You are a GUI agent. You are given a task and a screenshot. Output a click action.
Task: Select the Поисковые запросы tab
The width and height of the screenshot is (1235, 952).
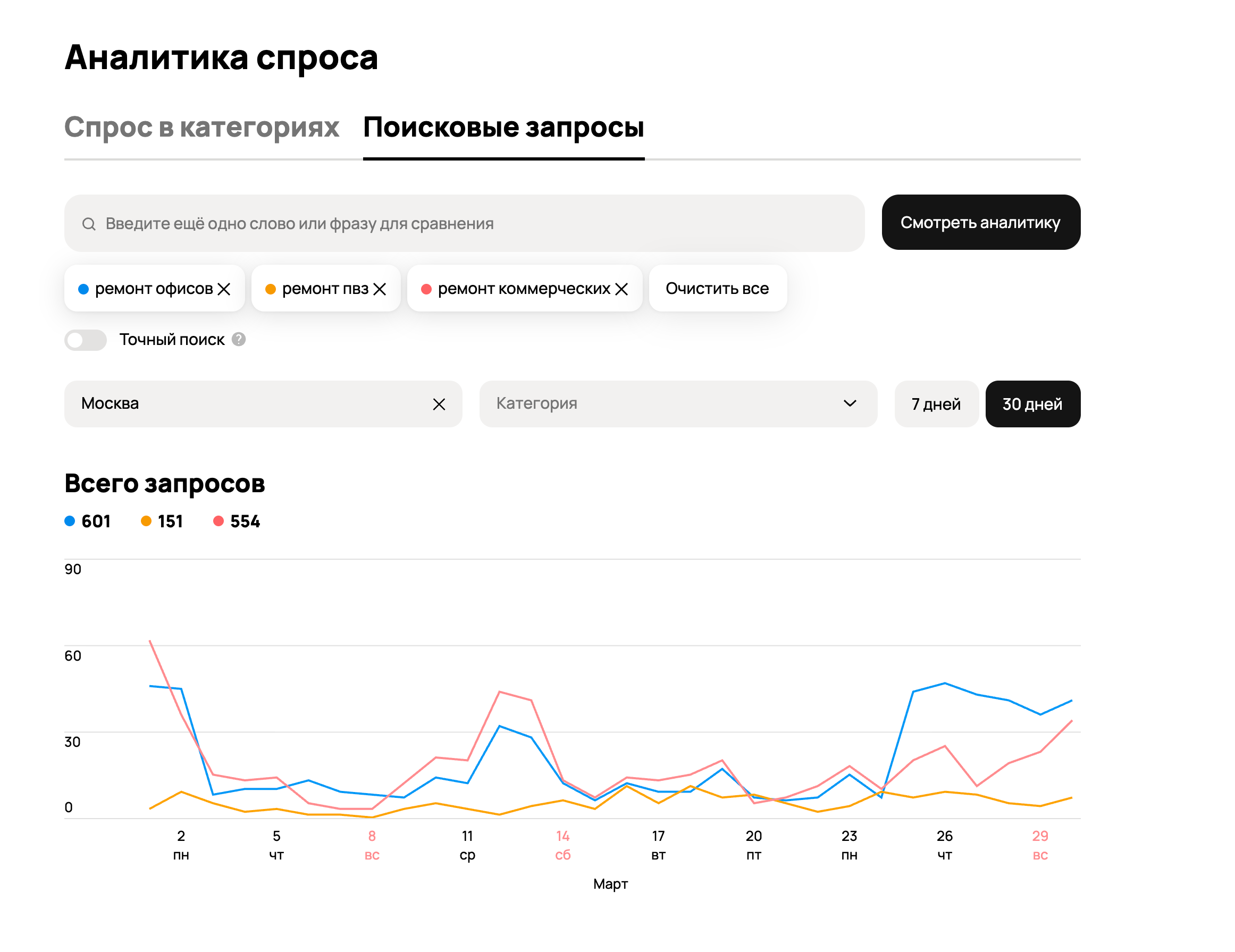click(x=503, y=127)
